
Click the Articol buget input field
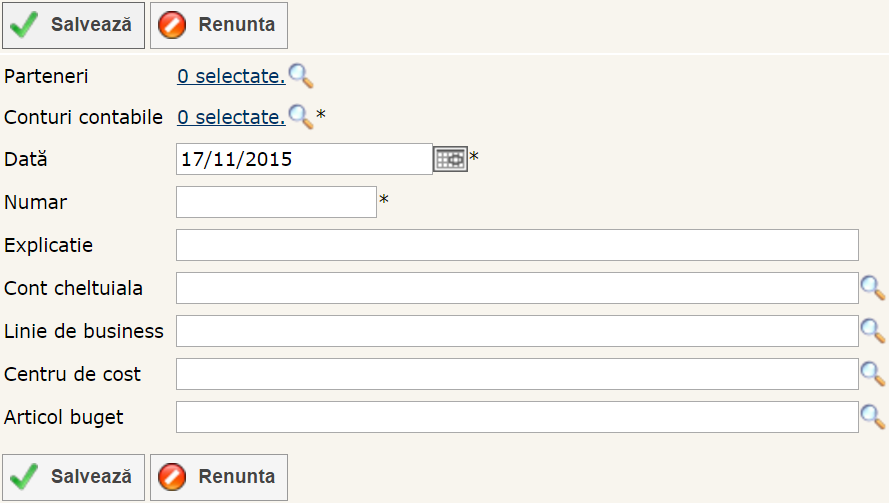517,417
